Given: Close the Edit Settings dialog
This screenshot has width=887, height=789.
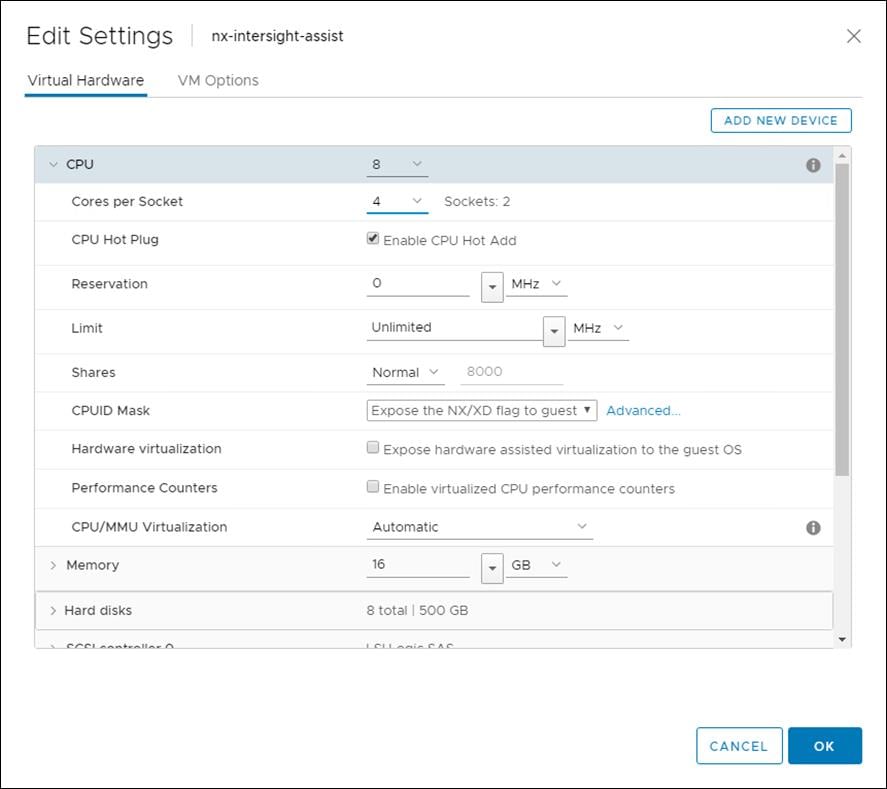Looking at the screenshot, I should click(853, 35).
